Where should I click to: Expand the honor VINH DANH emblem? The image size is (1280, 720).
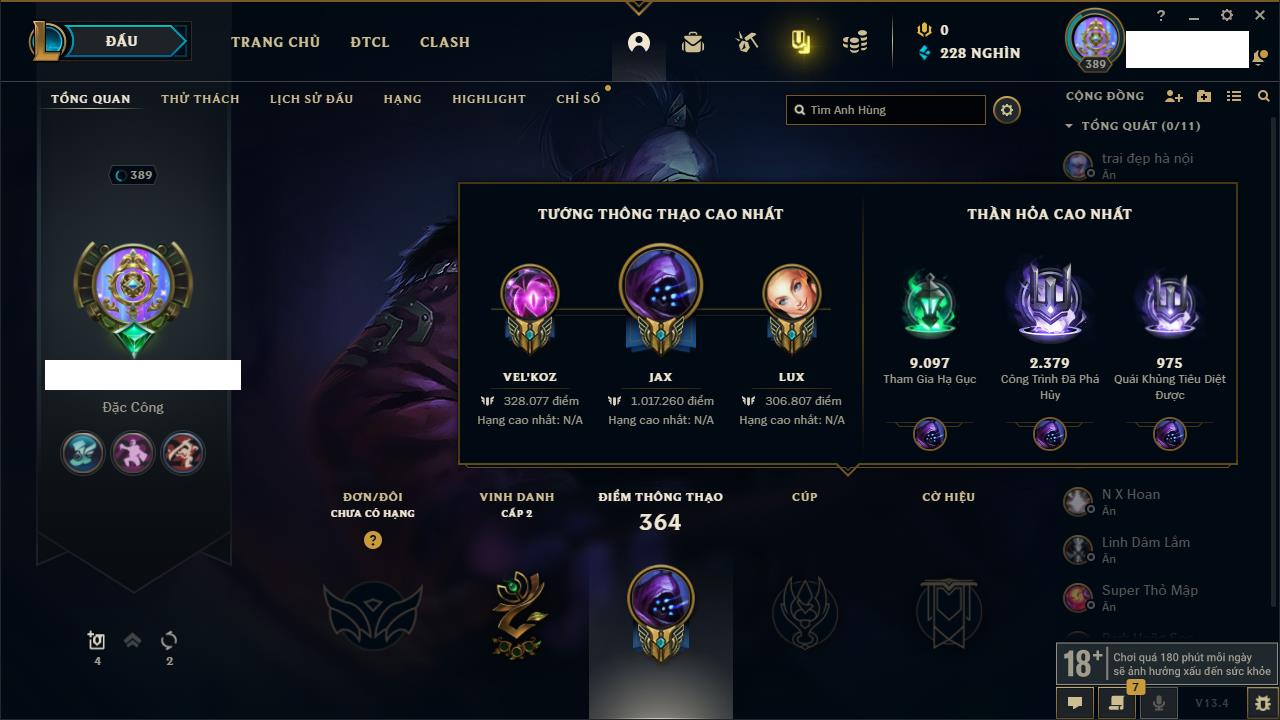click(x=518, y=613)
